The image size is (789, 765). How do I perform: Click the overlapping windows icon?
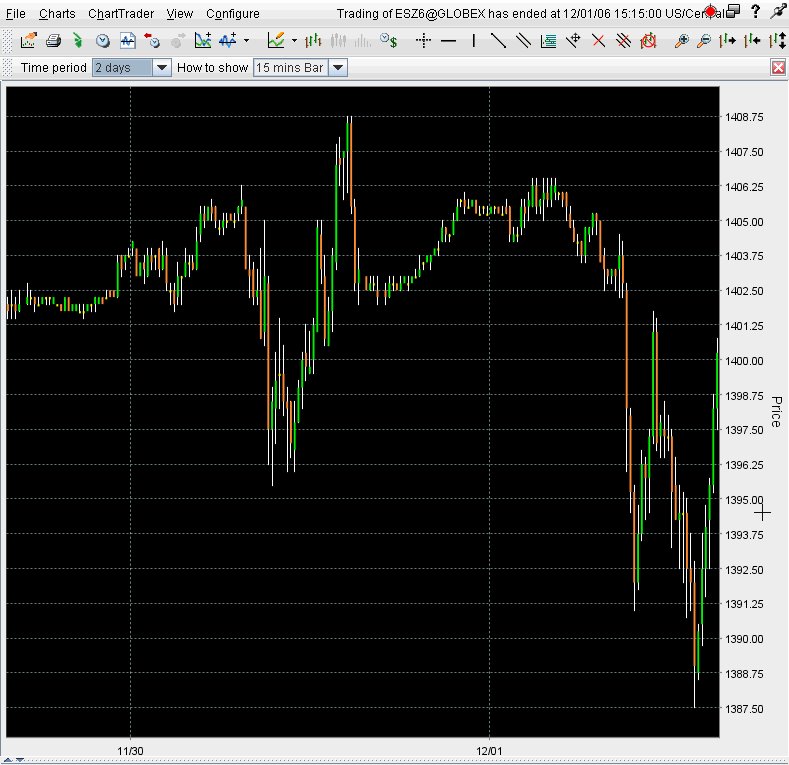[733, 11]
